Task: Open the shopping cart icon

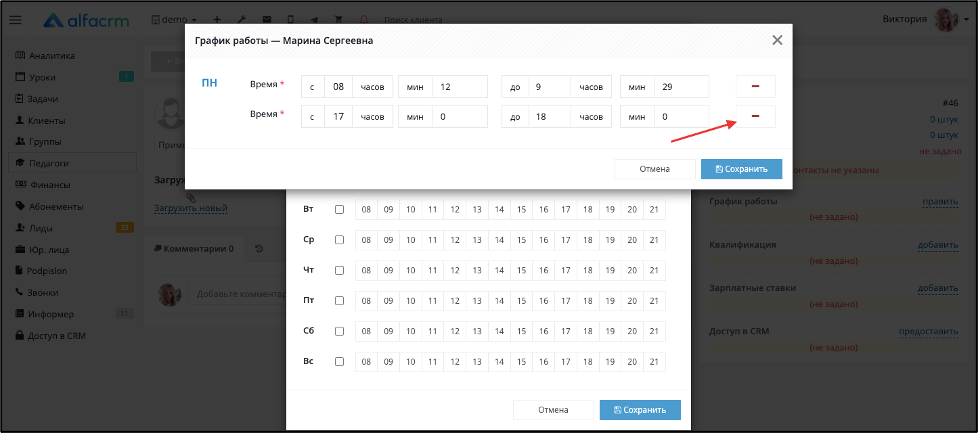Action: (x=339, y=20)
